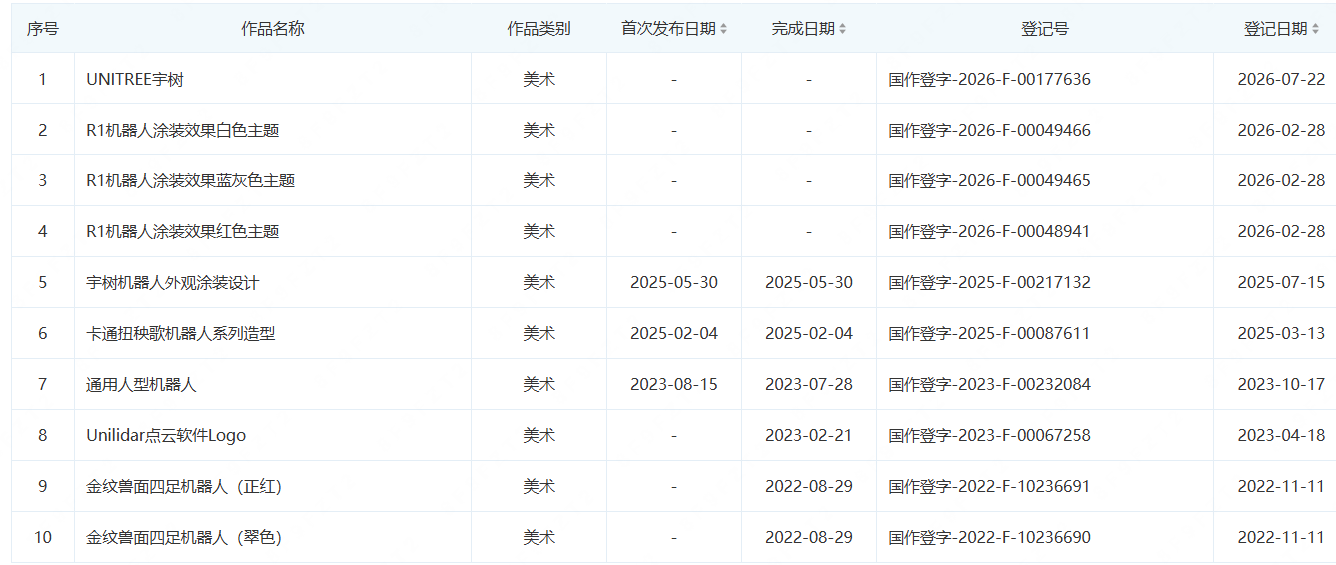Select 金纹兽面四足机器人（正红）work name
Image resolution: width=1336 pixels, height=565 pixels.
tap(185, 486)
